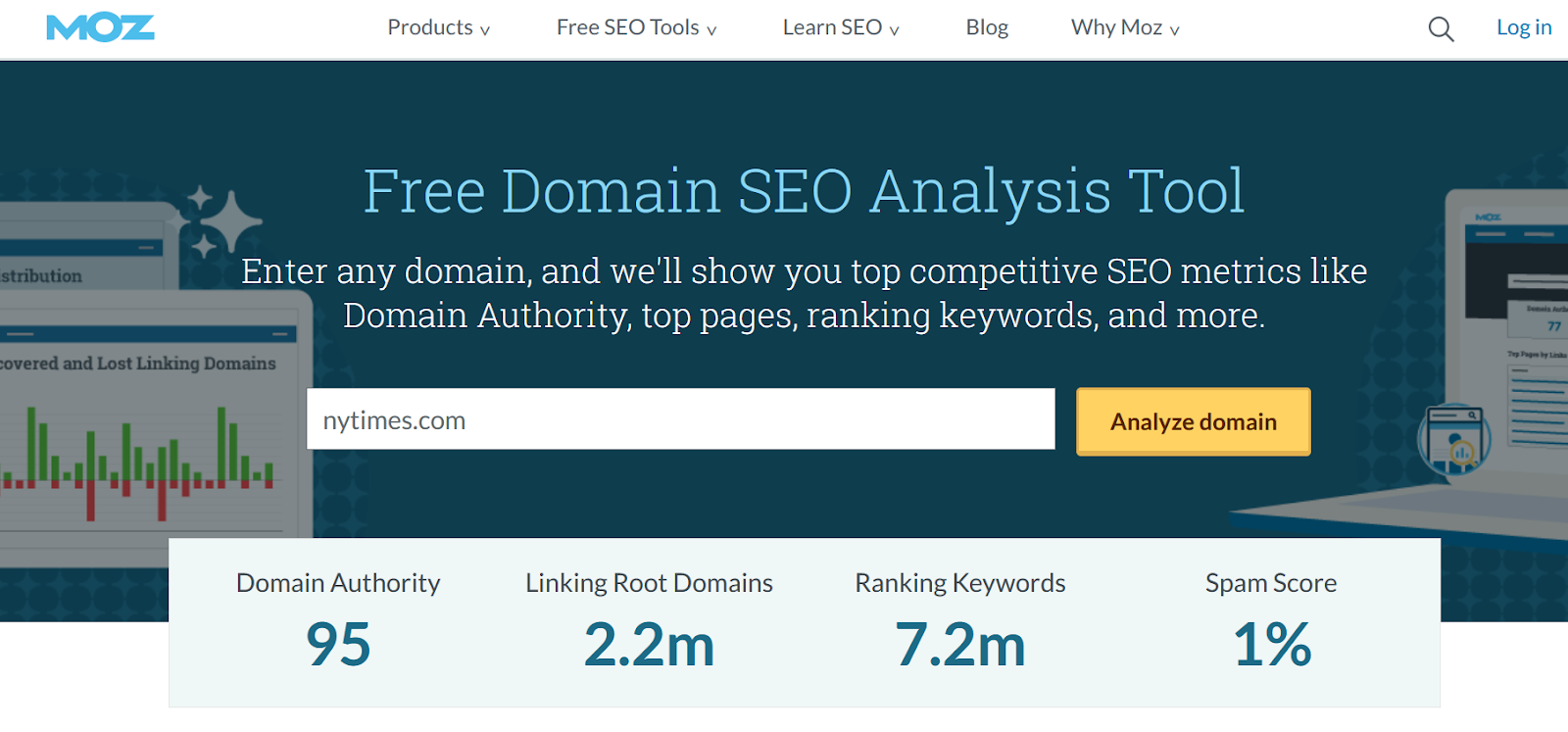Select the Linking Root Domains label
Viewport: 1568px width, 732px height.
point(649,583)
